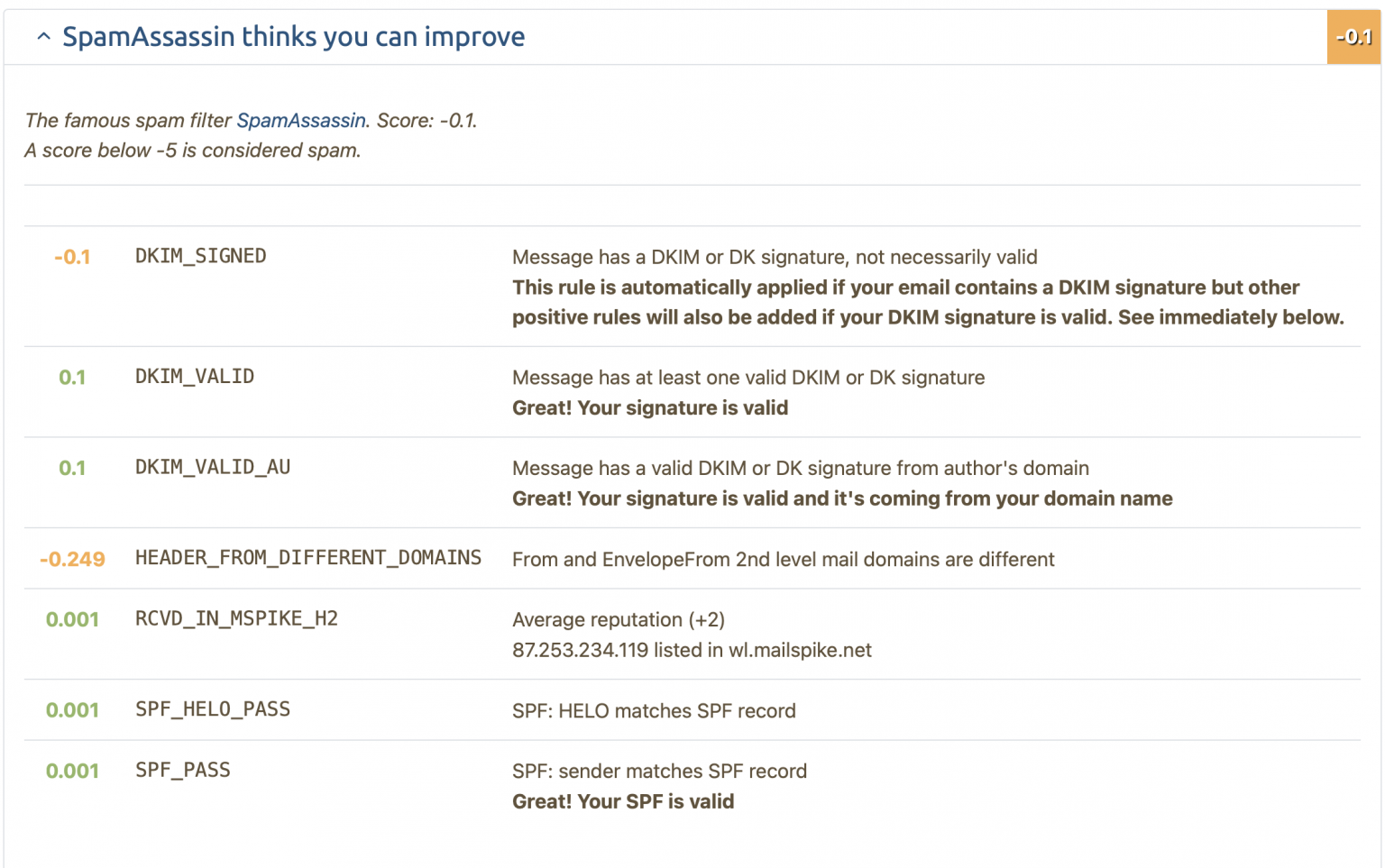This screenshot has height=868, width=1385.
Task: Click the -0.249 score value
Action: click(x=72, y=559)
